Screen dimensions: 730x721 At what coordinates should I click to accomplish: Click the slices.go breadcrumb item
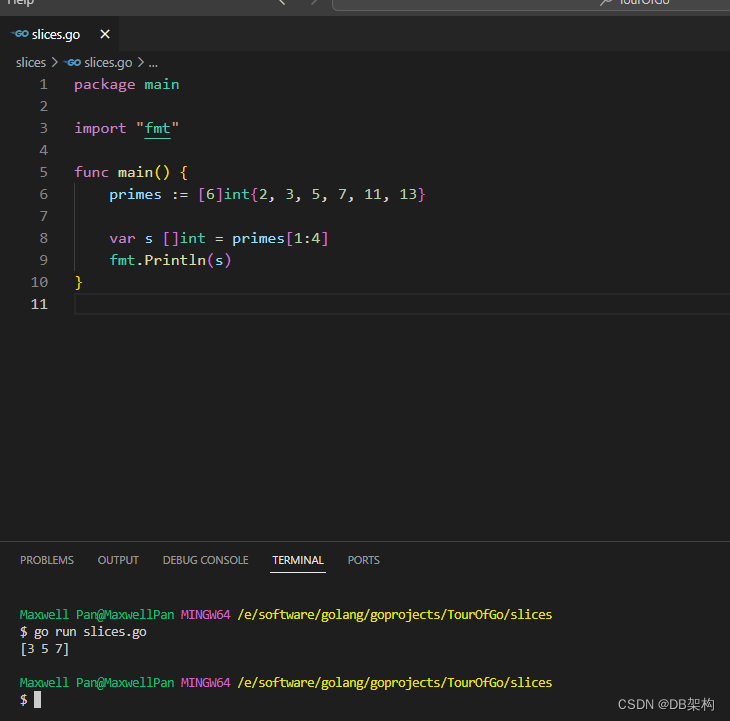[x=108, y=62]
